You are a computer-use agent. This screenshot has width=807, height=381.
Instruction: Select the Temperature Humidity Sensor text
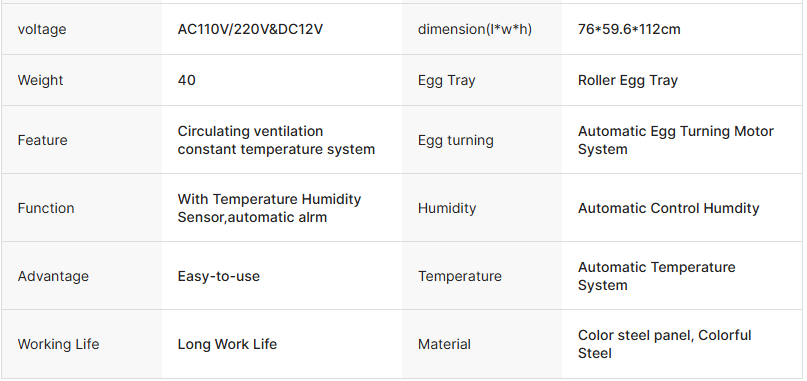(x=269, y=208)
